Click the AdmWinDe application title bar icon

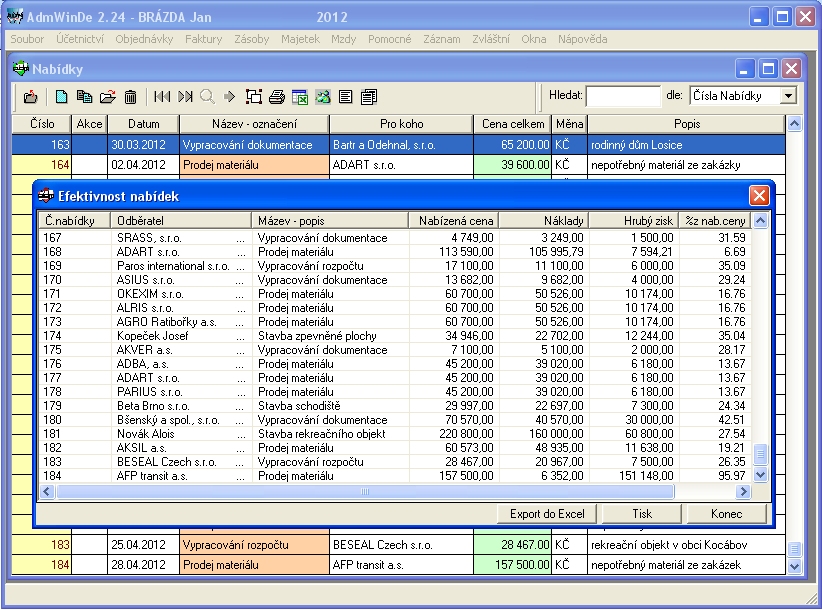click(15, 17)
